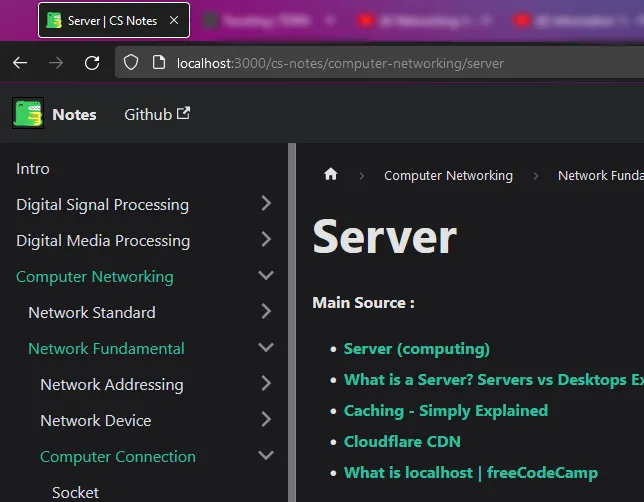Collapse the Computer Networking chevron
This screenshot has height=502, width=644.
(266, 275)
